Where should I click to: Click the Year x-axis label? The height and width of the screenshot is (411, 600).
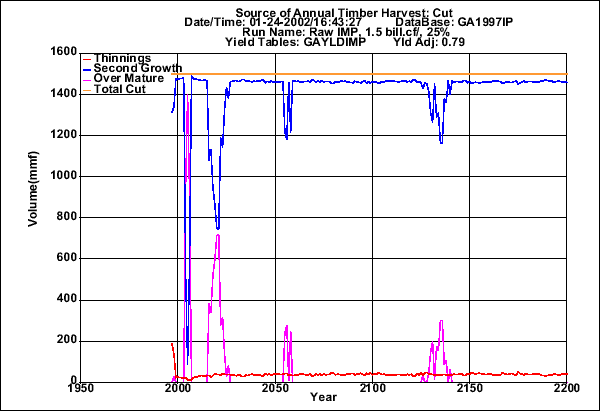point(323,398)
